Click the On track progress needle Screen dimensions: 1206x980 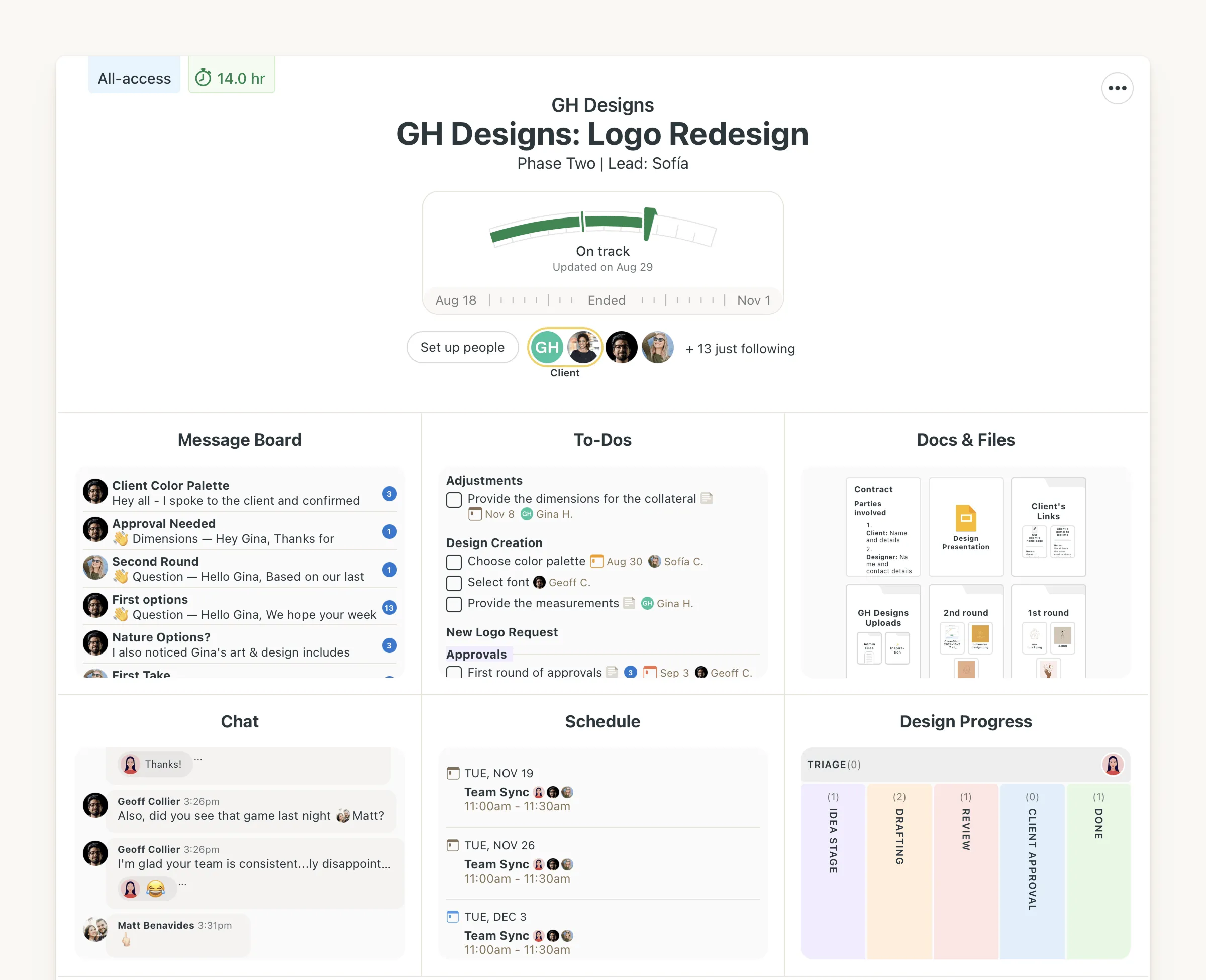coord(649,224)
